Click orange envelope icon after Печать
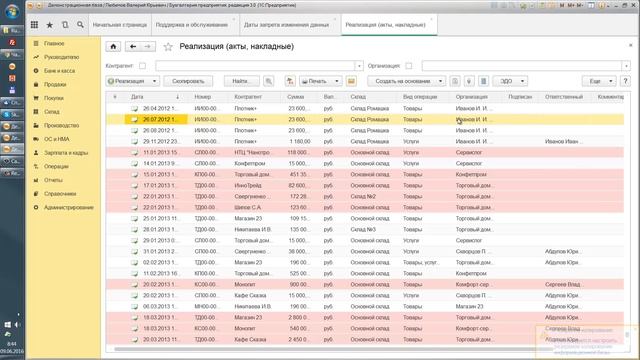The height and width of the screenshot is (360, 640). (x=351, y=81)
